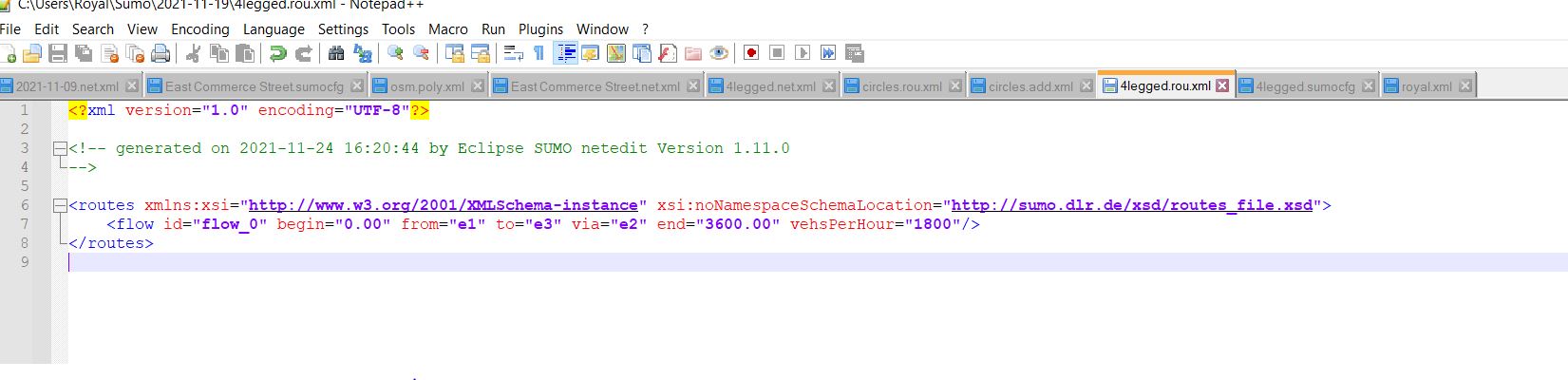This screenshot has width=1568, height=380.
Task: Open the Language menu
Action: tap(274, 29)
